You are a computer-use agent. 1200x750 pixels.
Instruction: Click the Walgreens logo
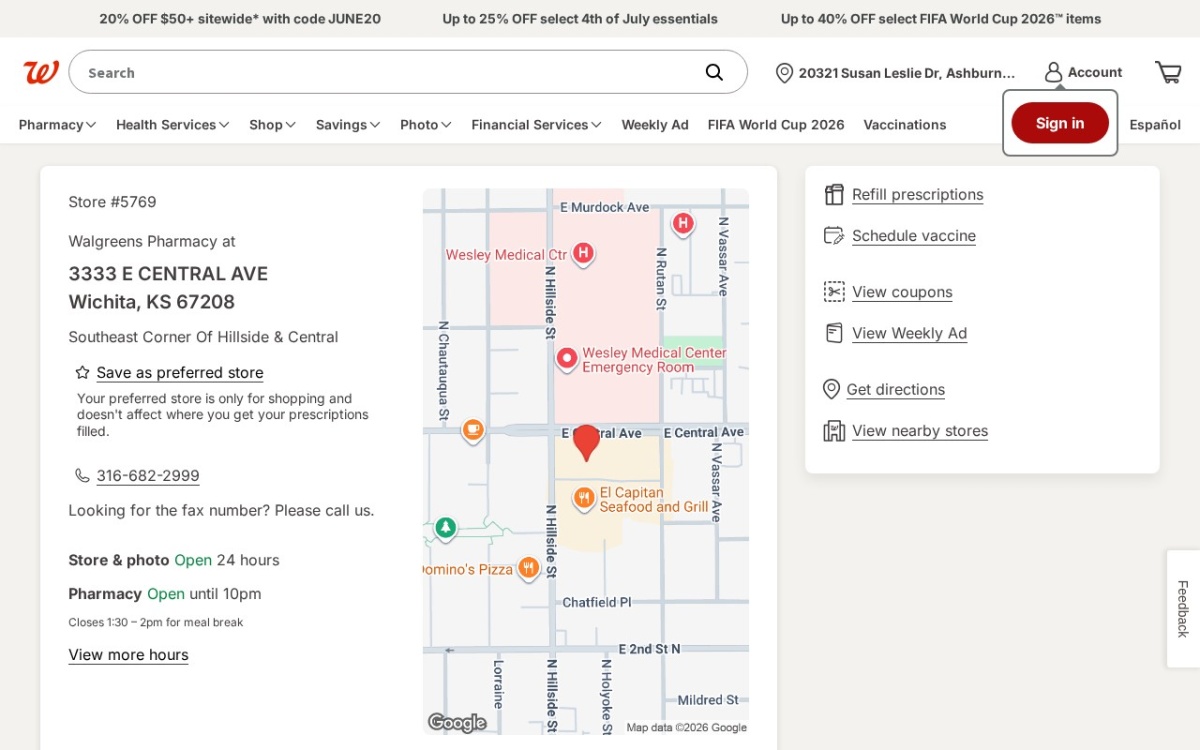coord(41,72)
